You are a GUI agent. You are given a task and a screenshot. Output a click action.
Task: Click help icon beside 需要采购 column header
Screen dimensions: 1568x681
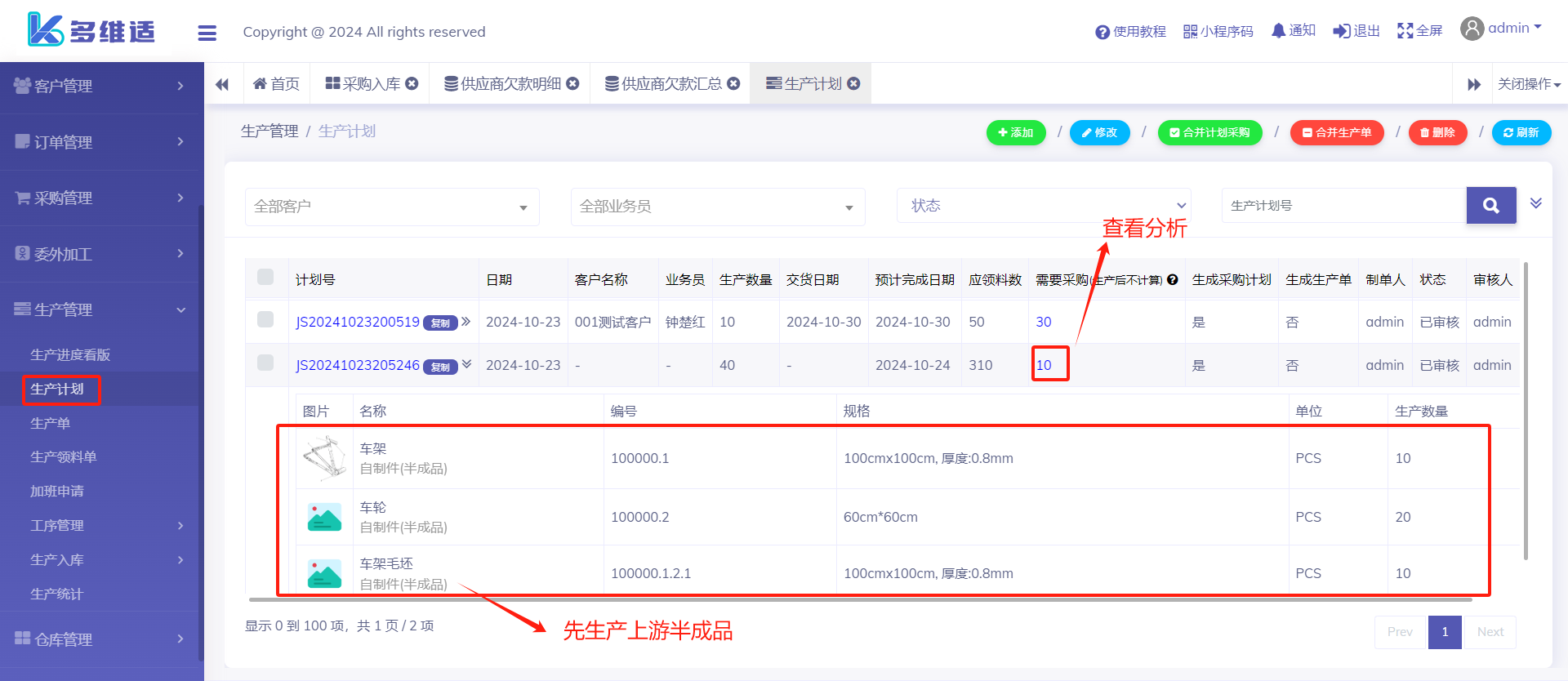click(x=1173, y=280)
